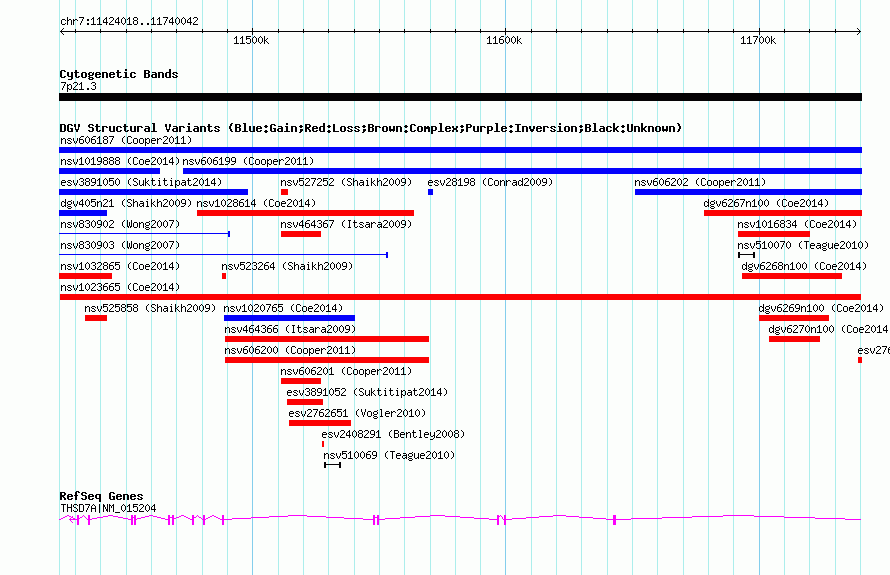Click the dgv6269n100 (Coe2014) label
The width and height of the screenshot is (890, 575).
821,308
